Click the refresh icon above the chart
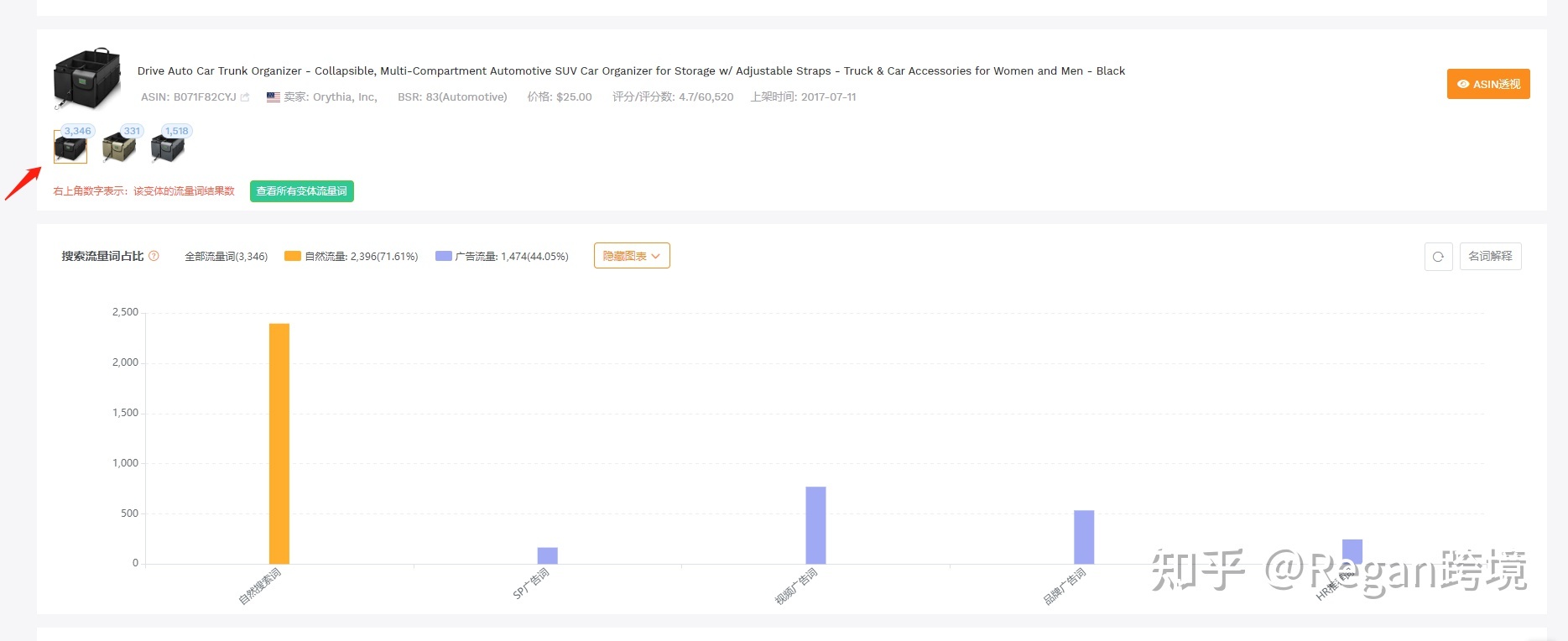The width and height of the screenshot is (1568, 641). pyautogui.click(x=1438, y=257)
